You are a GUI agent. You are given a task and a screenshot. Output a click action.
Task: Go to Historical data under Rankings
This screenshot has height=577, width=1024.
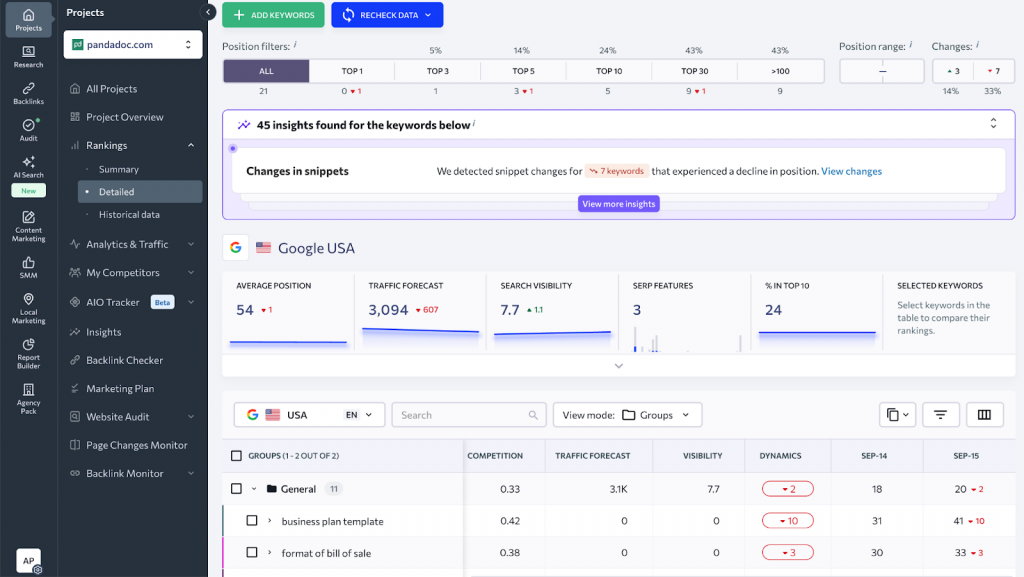tap(129, 214)
